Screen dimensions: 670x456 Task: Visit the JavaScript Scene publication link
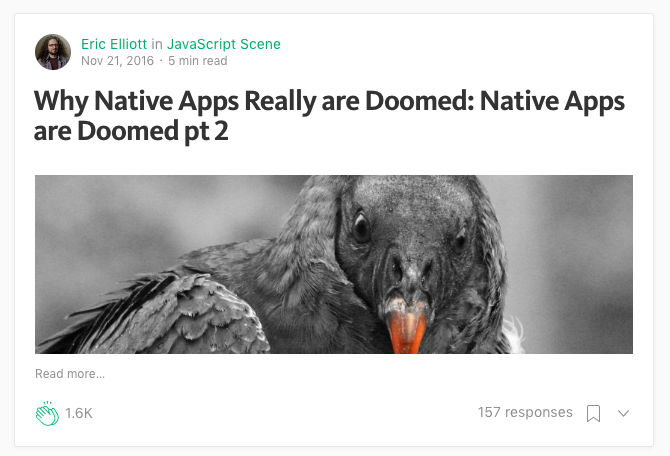223,44
